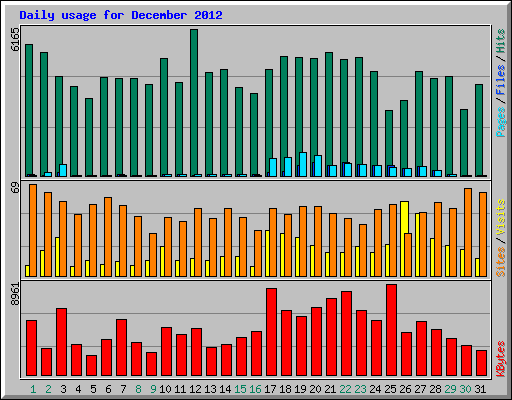This screenshot has height=400, width=512.
Task: Click the red KBytes bar for day 3
Action: (x=61, y=342)
